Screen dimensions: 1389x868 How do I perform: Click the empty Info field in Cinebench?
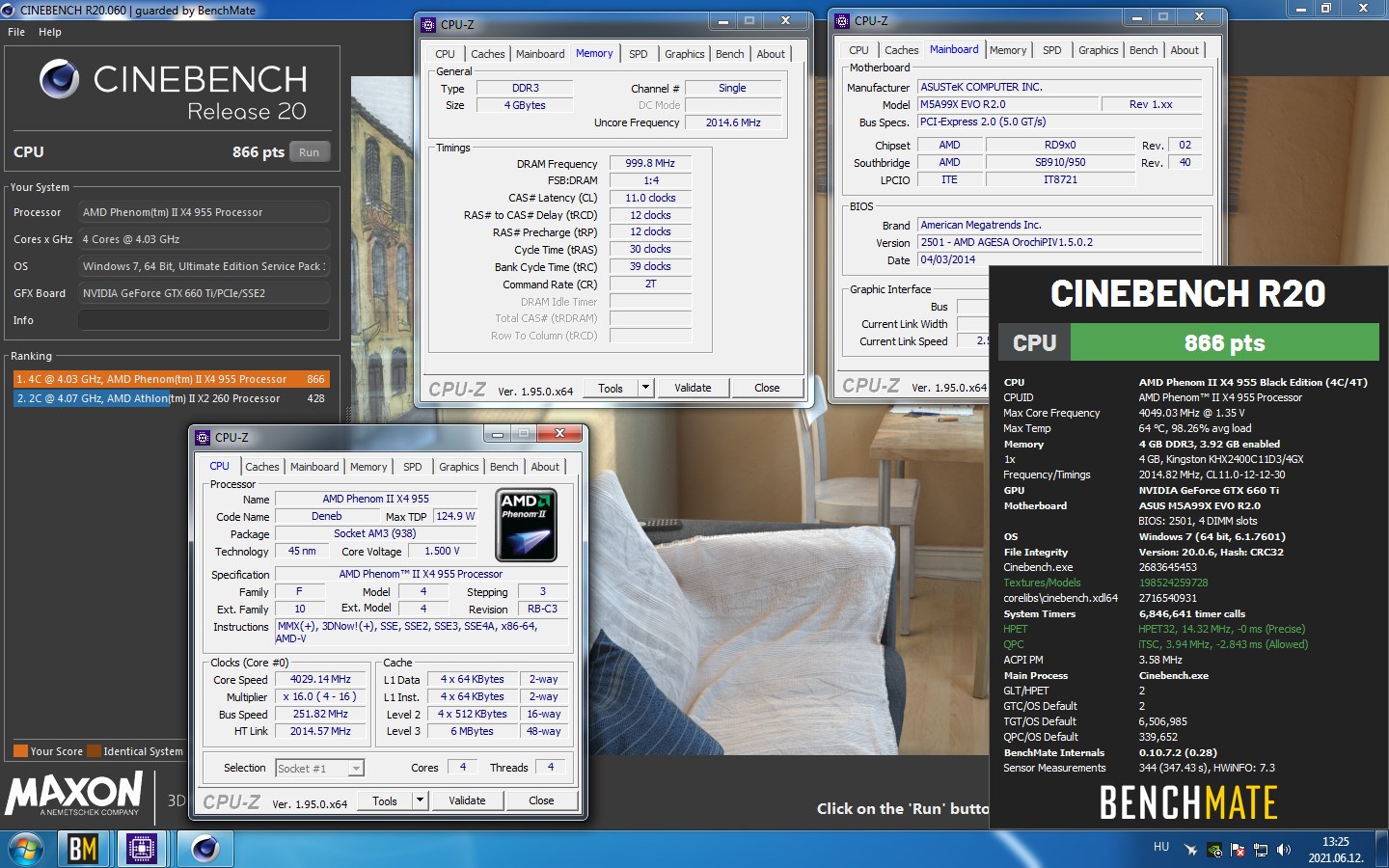pyautogui.click(x=204, y=320)
